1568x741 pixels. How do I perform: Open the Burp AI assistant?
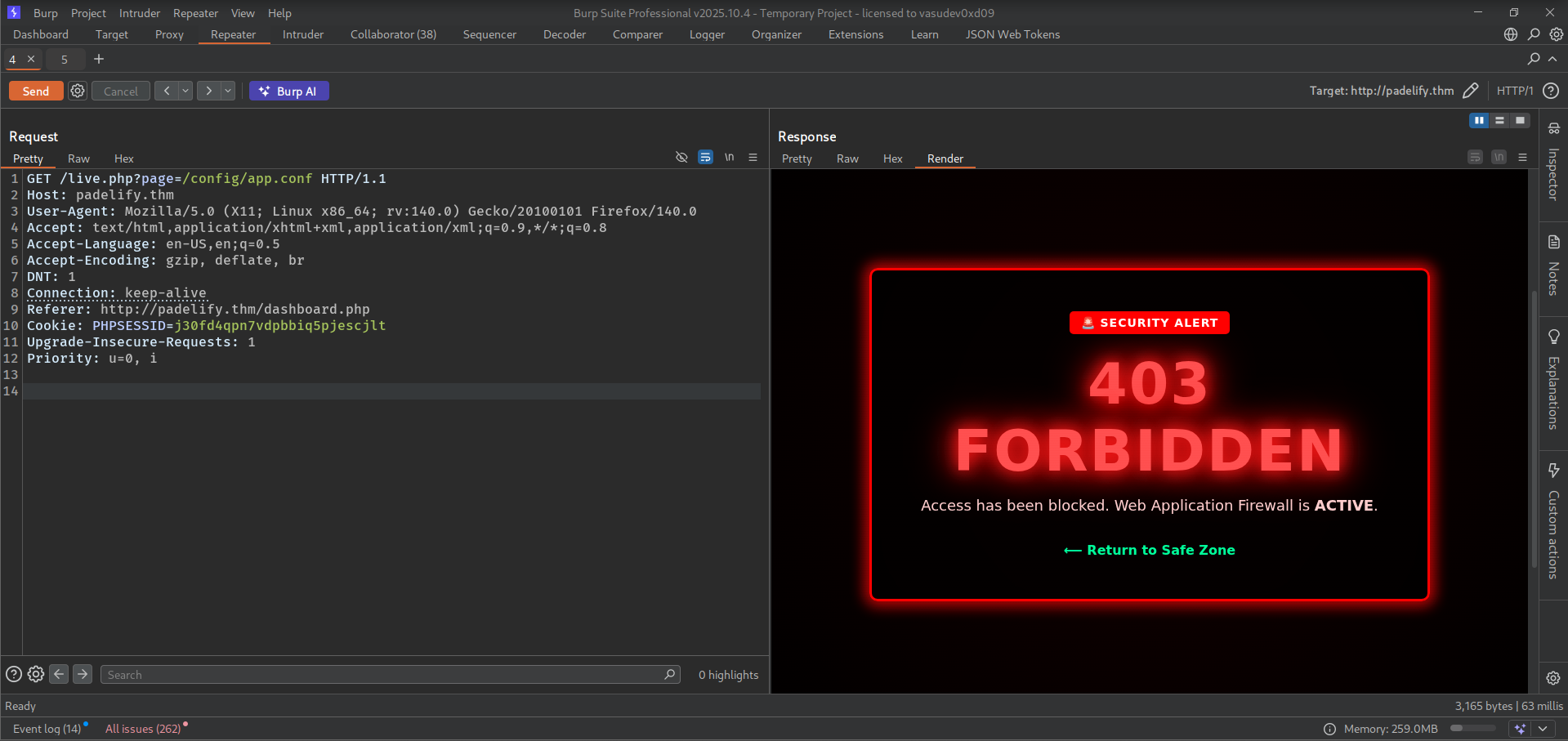point(288,91)
